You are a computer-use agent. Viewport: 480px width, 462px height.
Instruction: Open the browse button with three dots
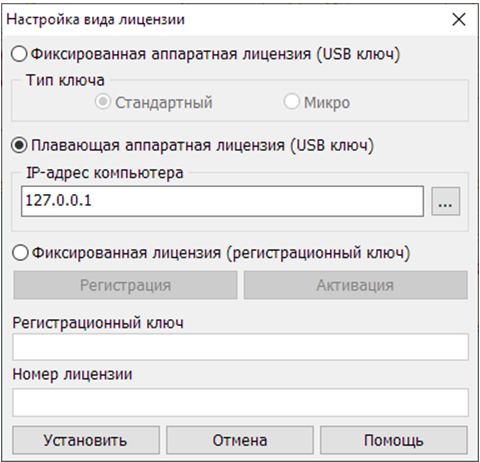pos(446,201)
